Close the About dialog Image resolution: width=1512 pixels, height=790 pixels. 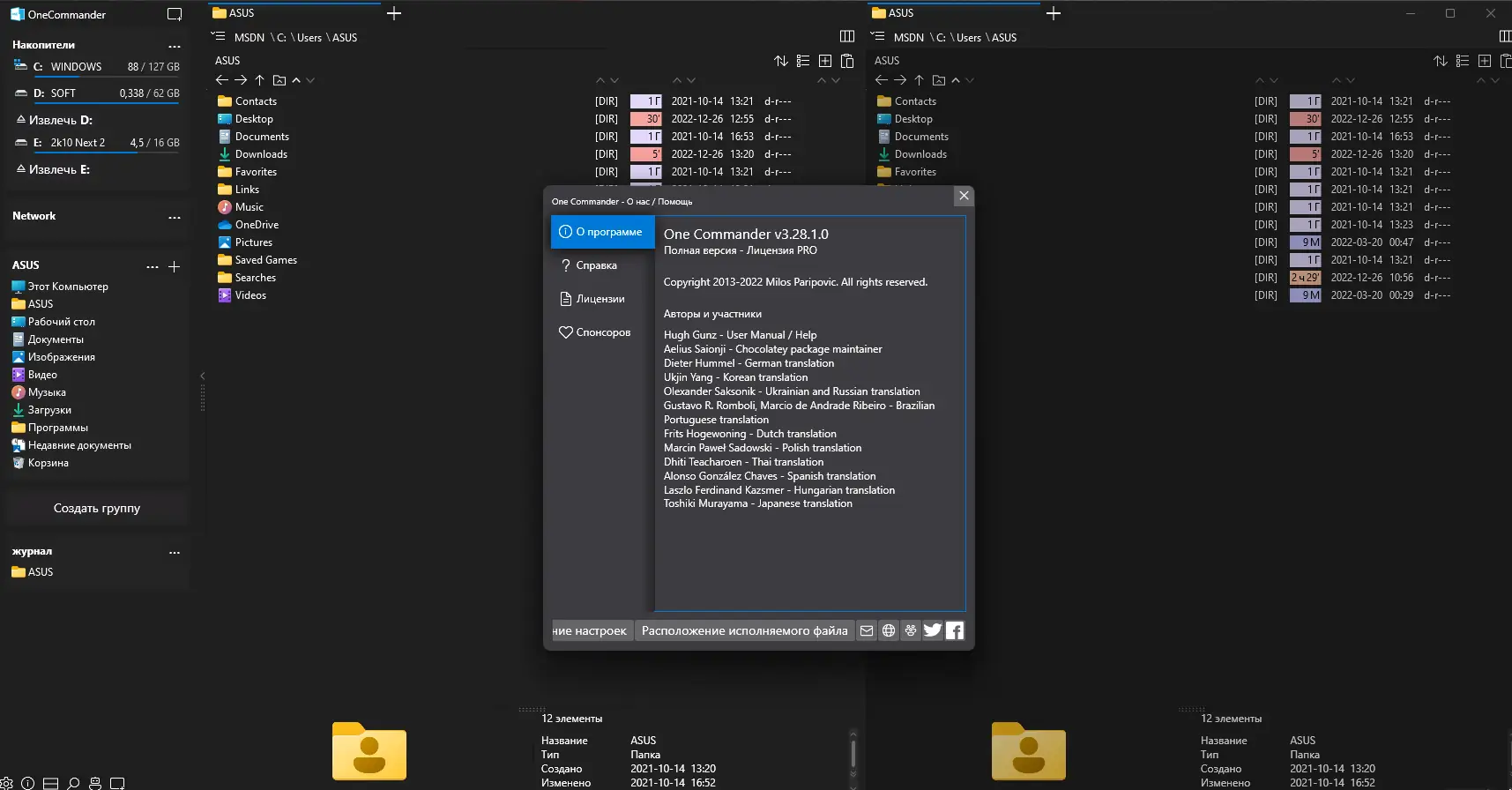click(965, 196)
